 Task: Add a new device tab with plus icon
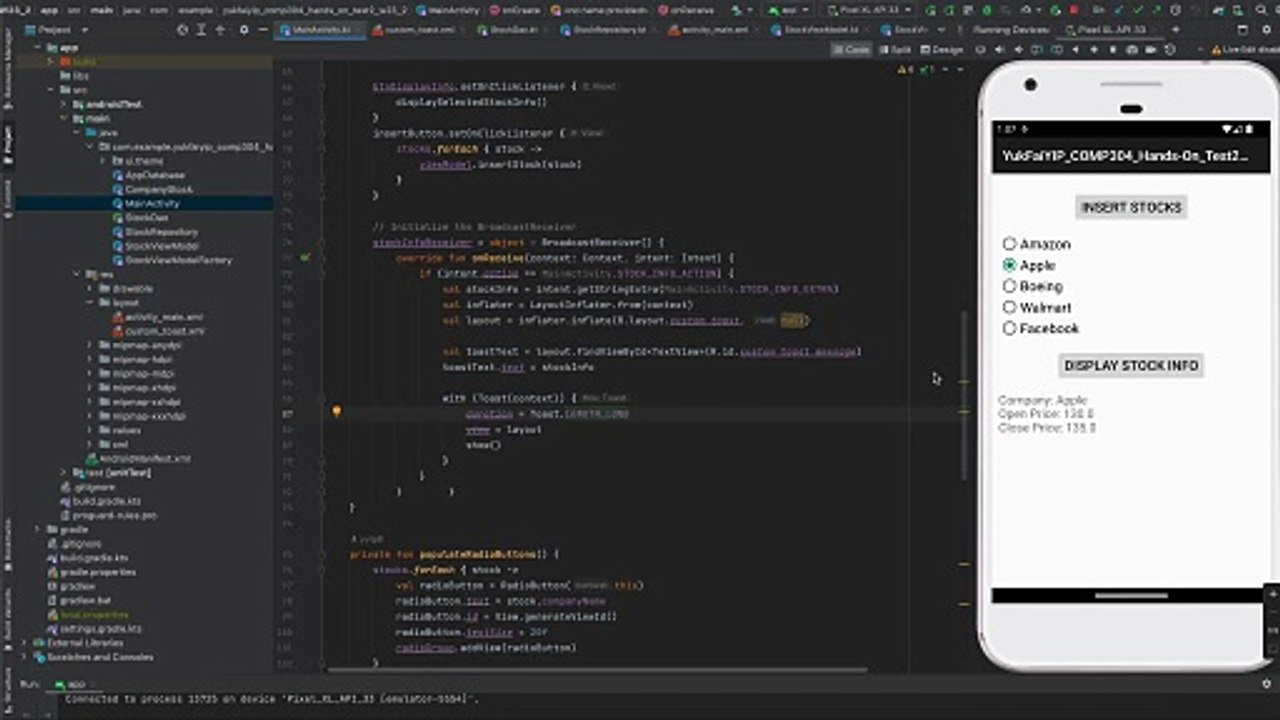coord(1176,30)
